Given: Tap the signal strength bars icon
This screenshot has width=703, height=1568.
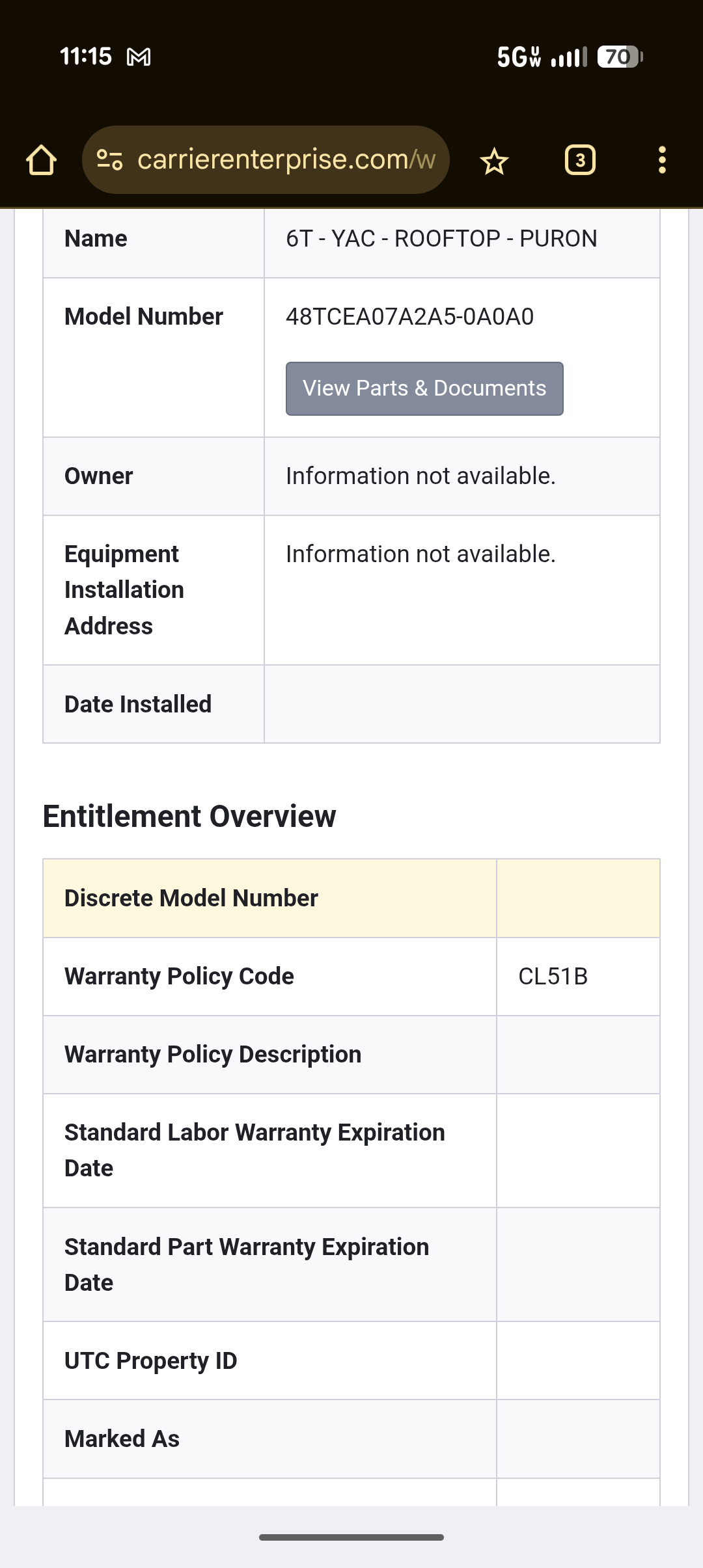Looking at the screenshot, I should coord(568,57).
